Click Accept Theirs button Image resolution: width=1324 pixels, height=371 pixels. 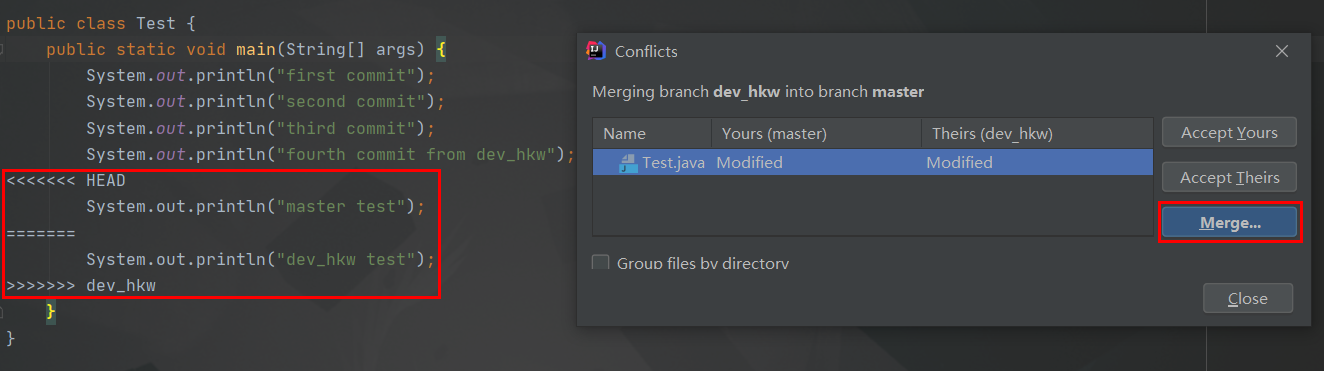coord(1229,177)
